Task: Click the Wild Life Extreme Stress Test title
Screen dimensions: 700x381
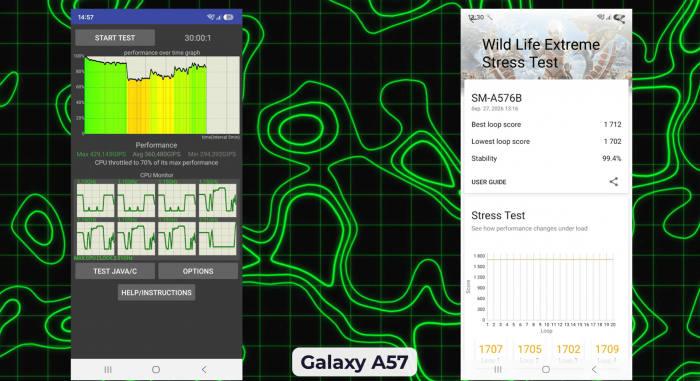Action: coord(541,54)
